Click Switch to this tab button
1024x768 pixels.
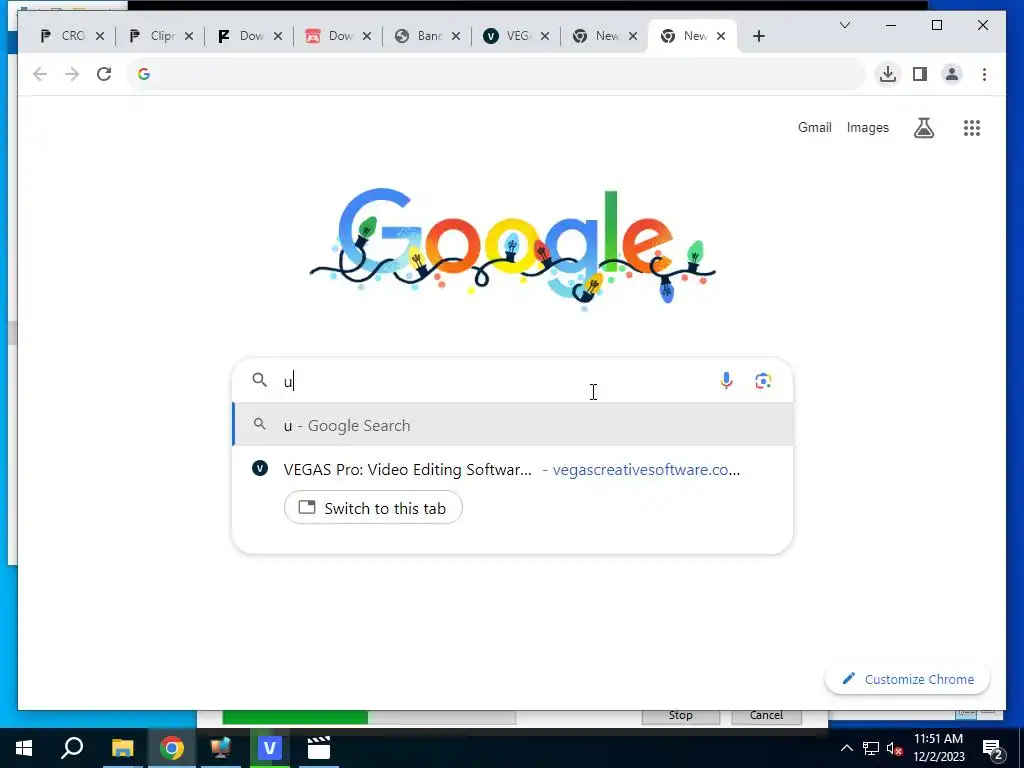pyautogui.click(x=373, y=507)
